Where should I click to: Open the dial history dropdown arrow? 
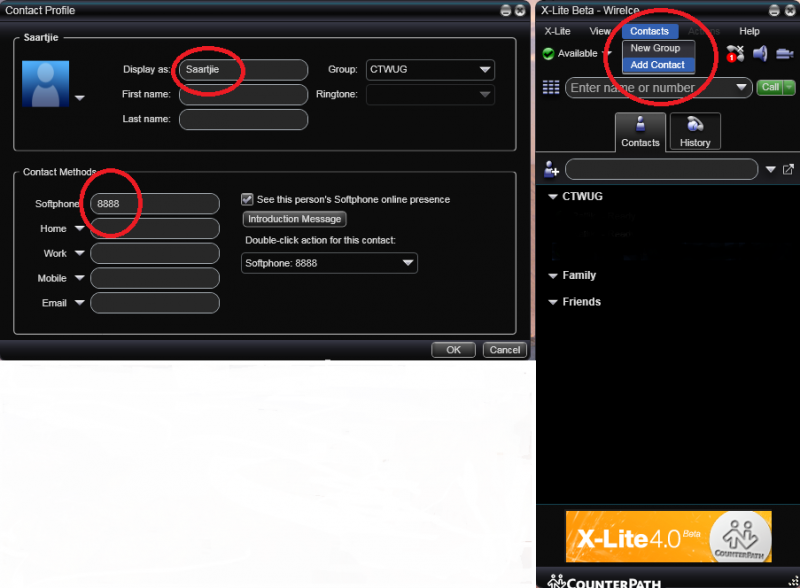point(742,87)
